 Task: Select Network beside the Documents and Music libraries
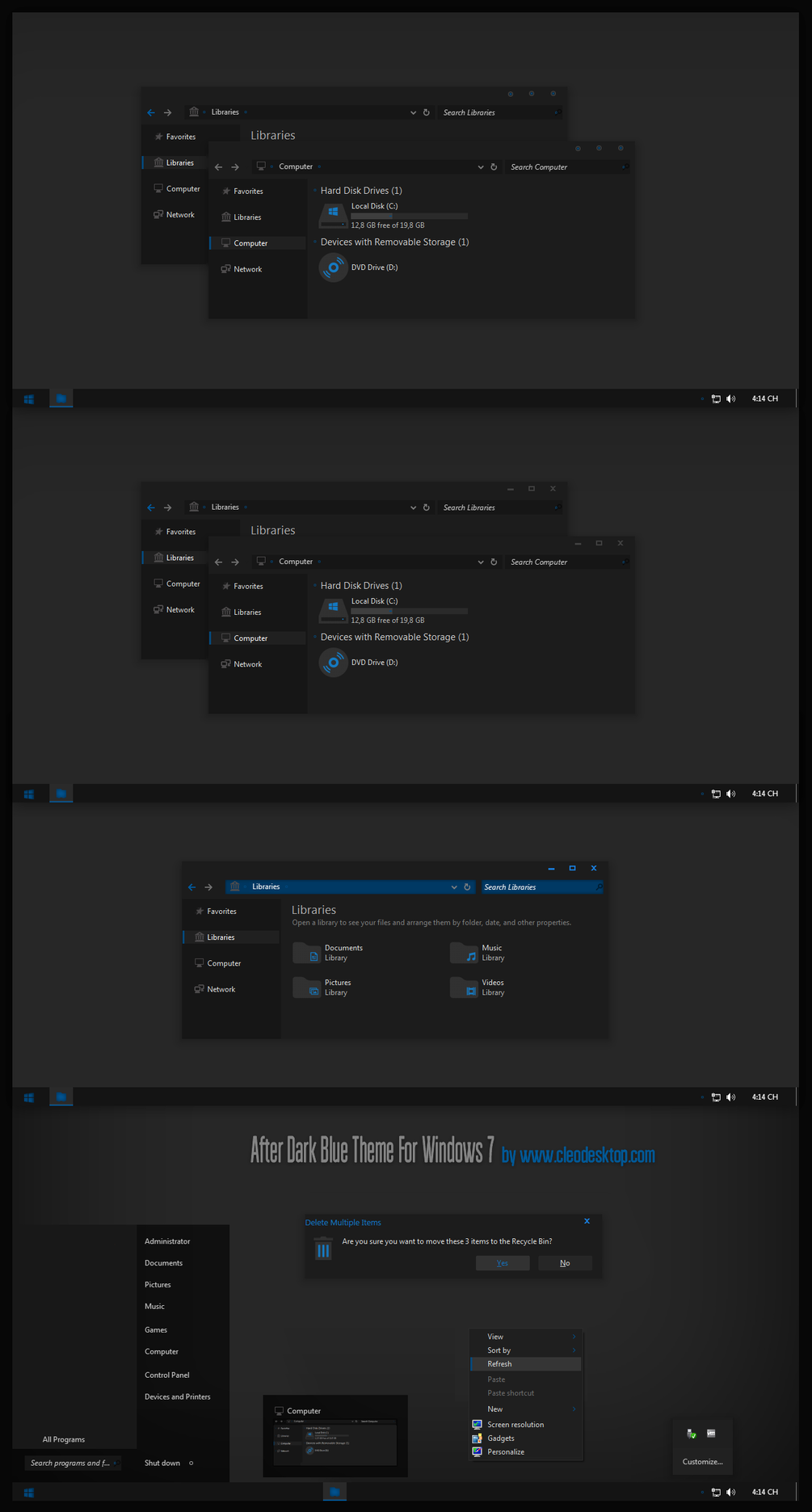point(221,989)
